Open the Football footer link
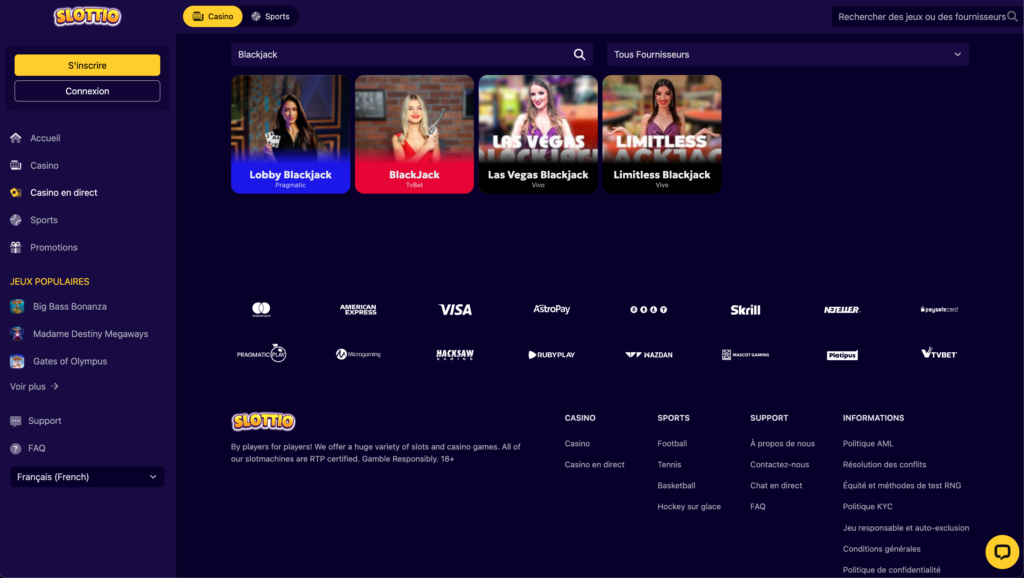 coord(672,443)
